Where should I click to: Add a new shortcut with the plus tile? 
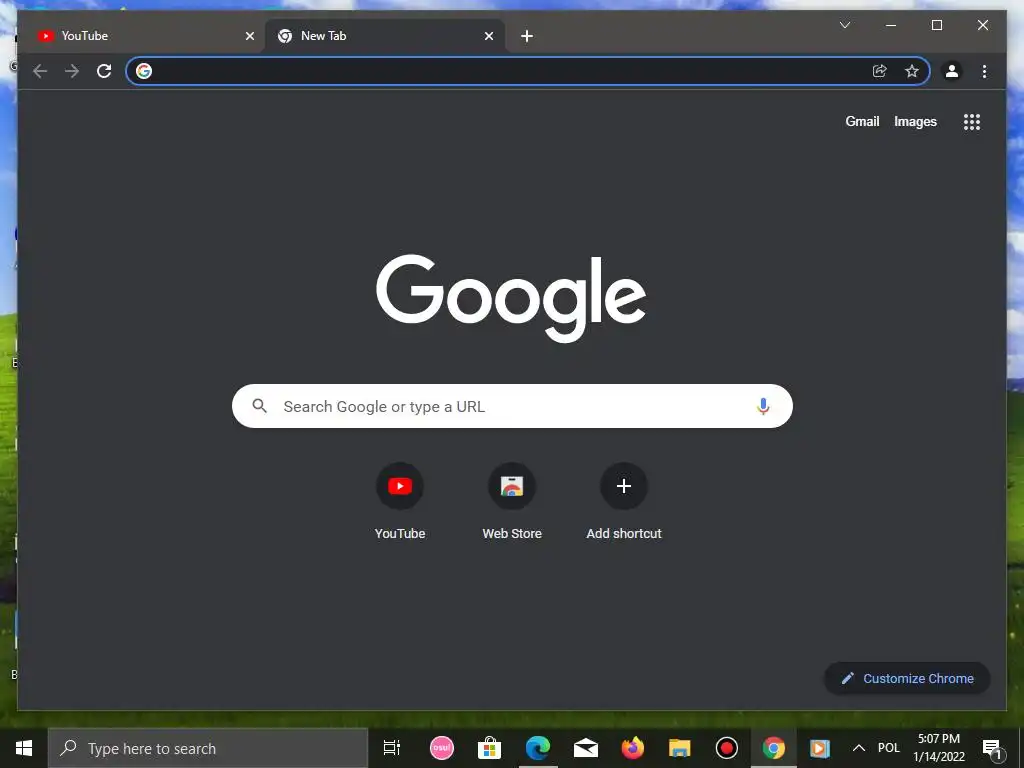coord(624,501)
